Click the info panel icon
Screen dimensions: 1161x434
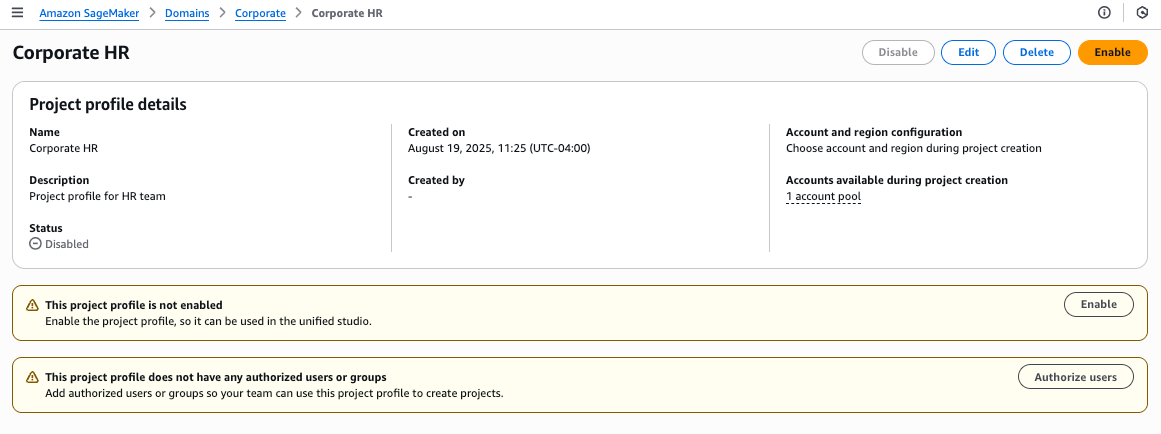tap(1104, 13)
